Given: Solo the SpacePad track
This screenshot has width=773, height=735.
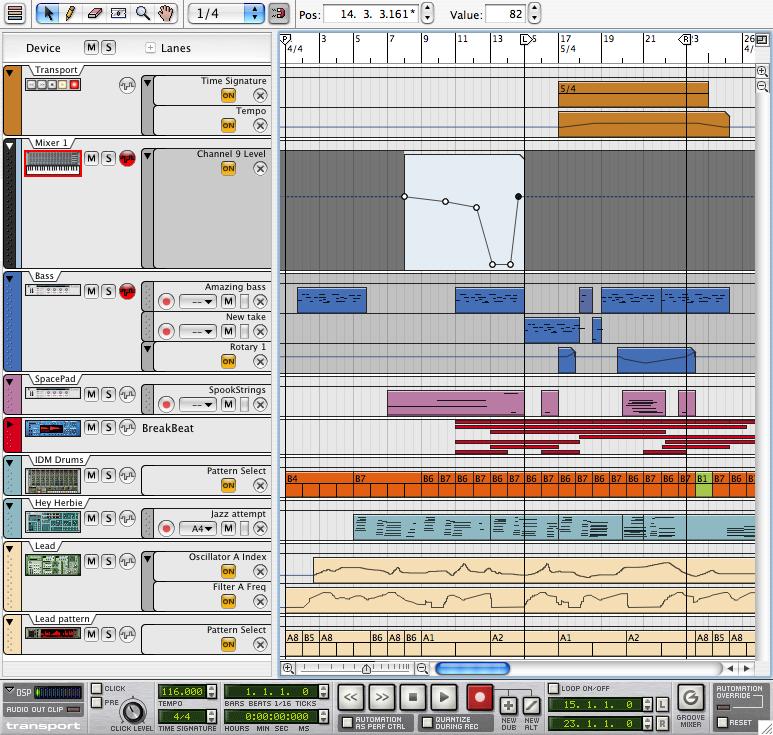Looking at the screenshot, I should [108, 393].
